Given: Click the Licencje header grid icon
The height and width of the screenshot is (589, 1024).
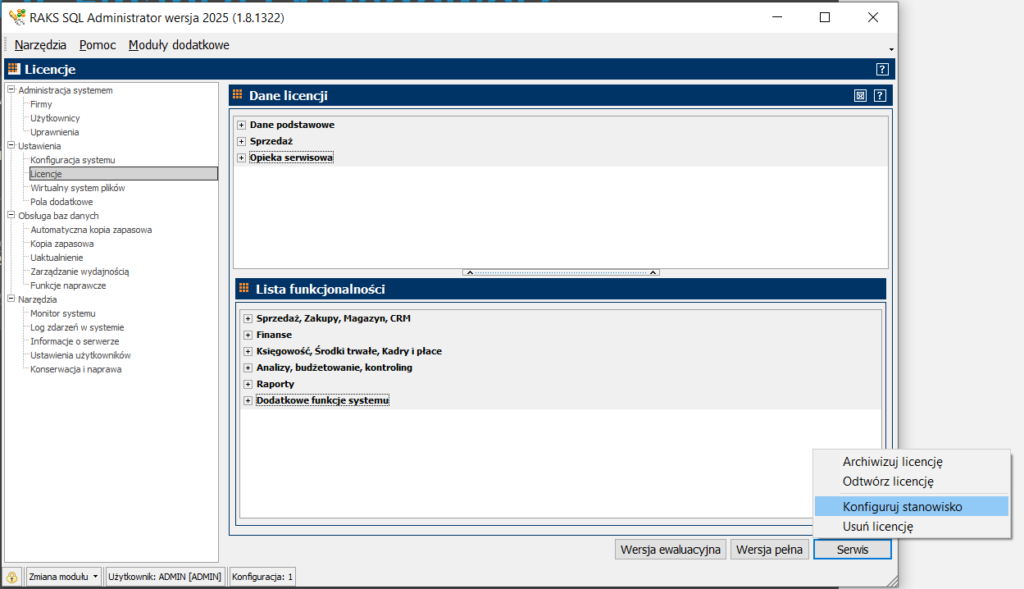Looking at the screenshot, I should [14, 69].
